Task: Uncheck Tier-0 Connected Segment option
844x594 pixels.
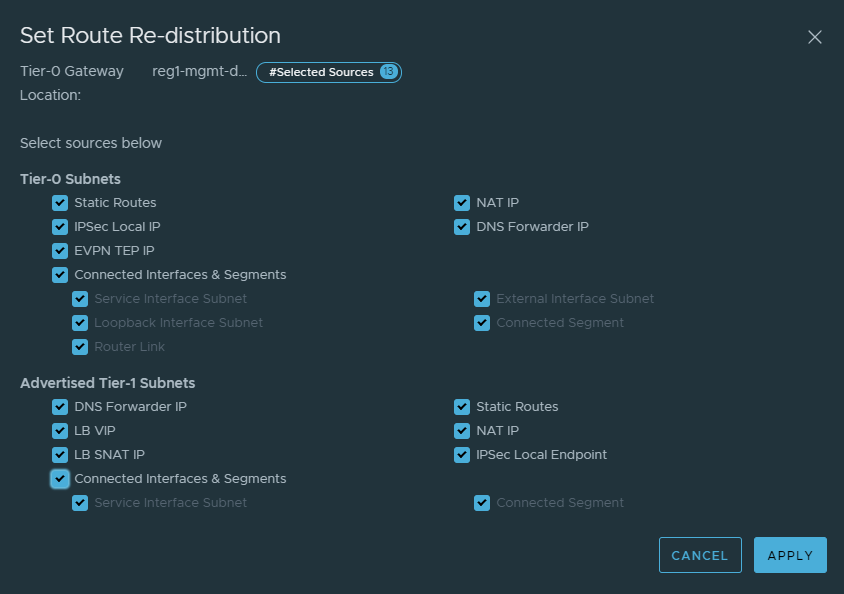Action: pyautogui.click(x=482, y=323)
